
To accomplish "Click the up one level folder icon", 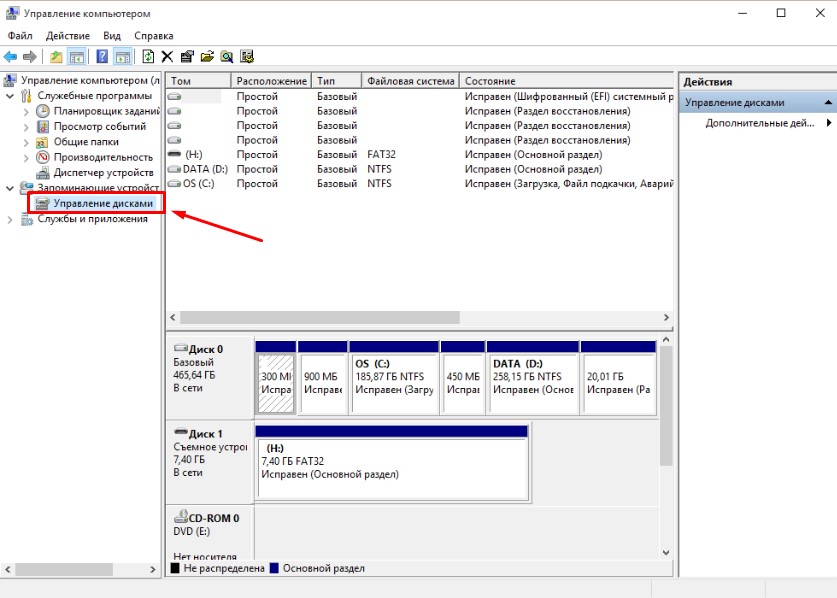I will coord(56,57).
